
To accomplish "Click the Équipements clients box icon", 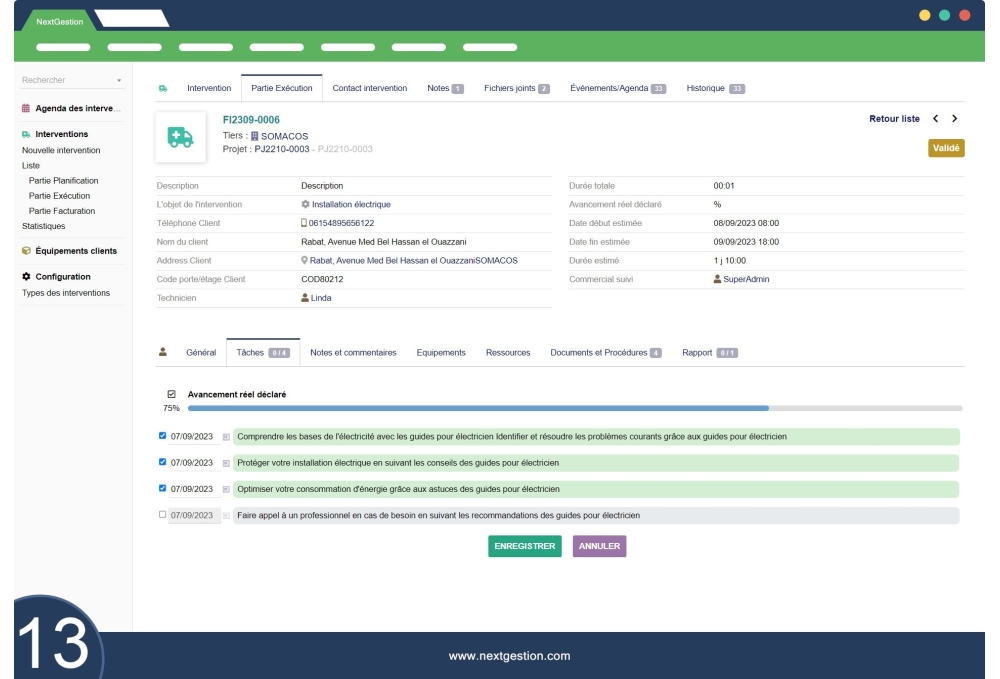I will [26, 251].
